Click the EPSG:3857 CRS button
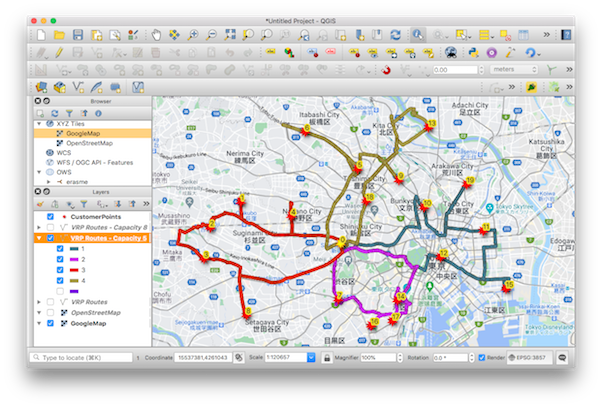 pos(529,357)
